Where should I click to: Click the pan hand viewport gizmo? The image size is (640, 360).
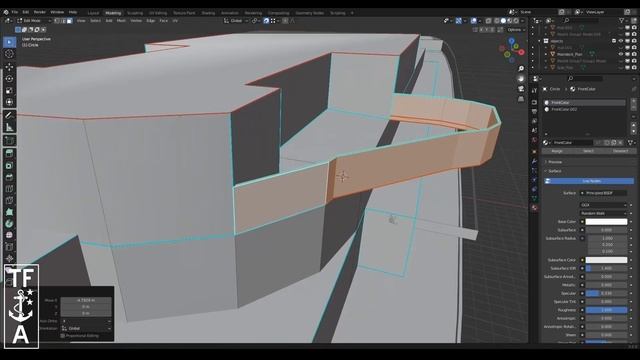click(521, 78)
